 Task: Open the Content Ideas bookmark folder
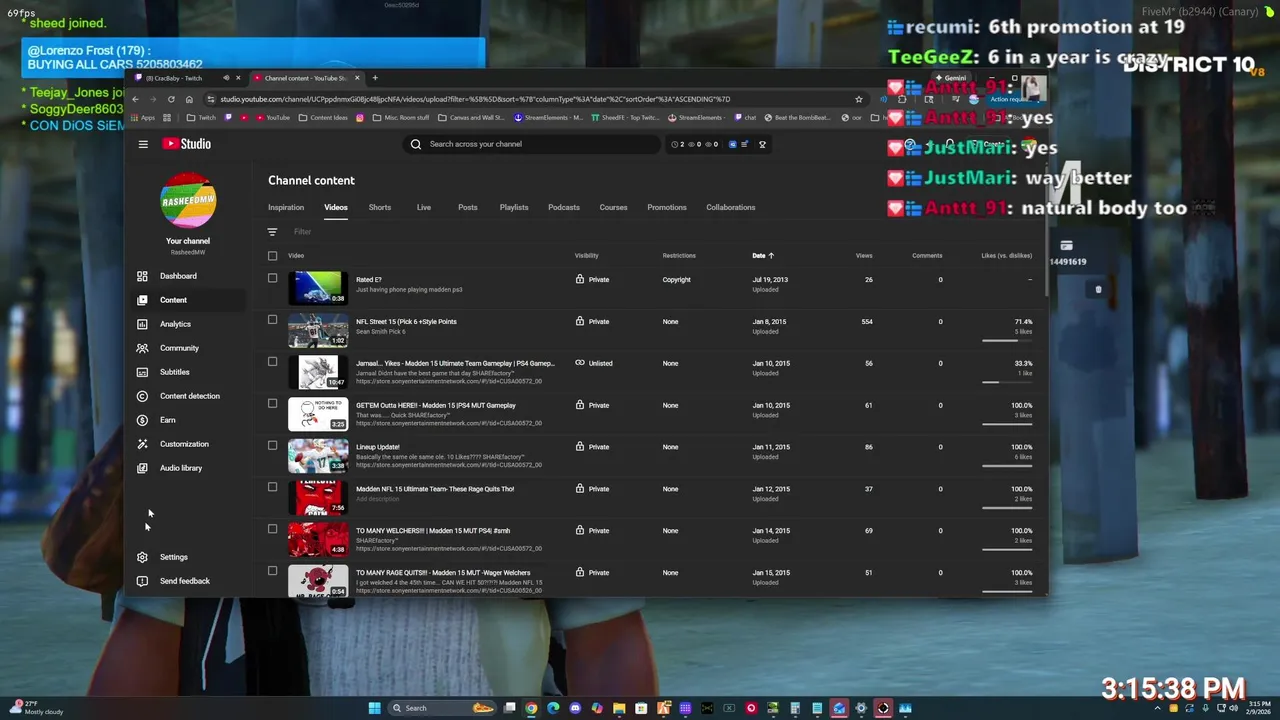tap(324, 118)
